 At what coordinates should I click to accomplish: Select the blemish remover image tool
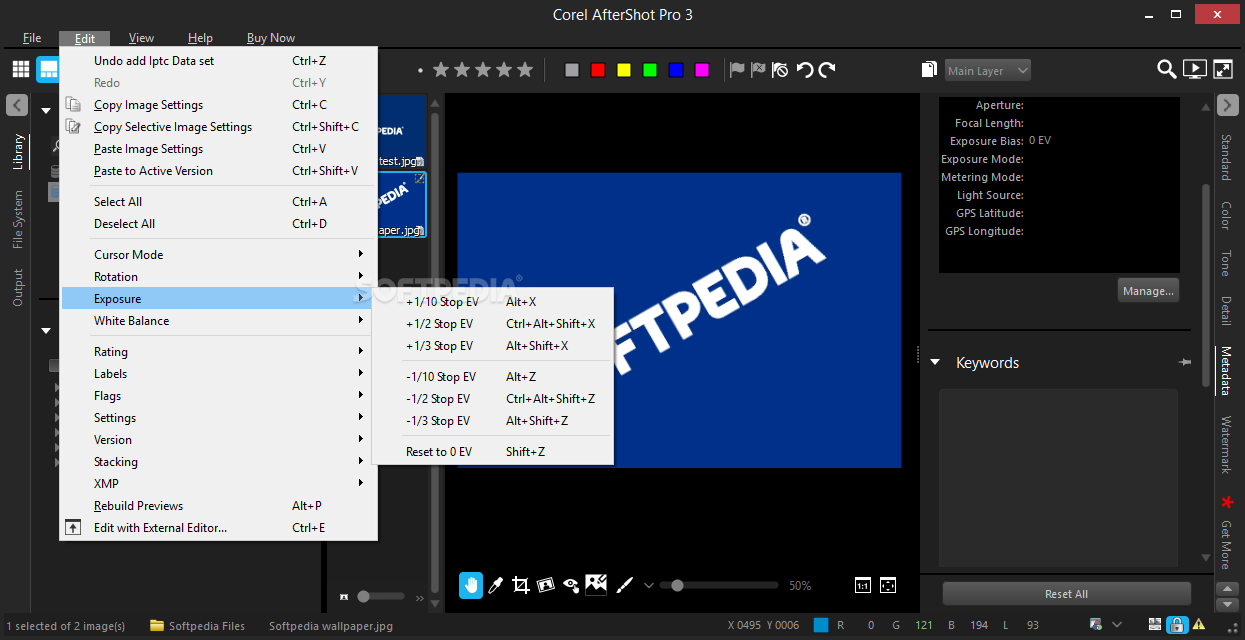pos(597,584)
